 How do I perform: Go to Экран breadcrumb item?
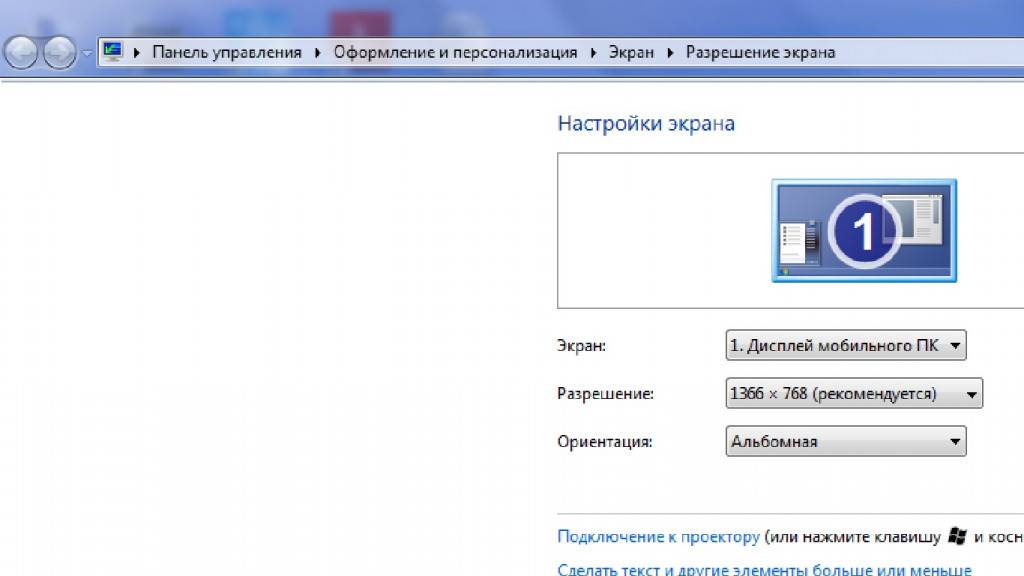[x=631, y=52]
